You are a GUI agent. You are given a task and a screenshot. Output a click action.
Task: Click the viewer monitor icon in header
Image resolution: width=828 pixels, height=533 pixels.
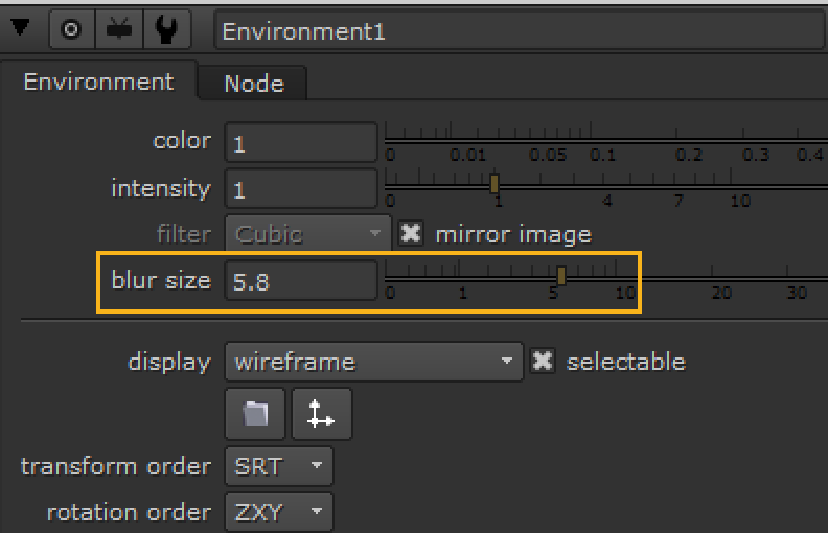click(120, 30)
